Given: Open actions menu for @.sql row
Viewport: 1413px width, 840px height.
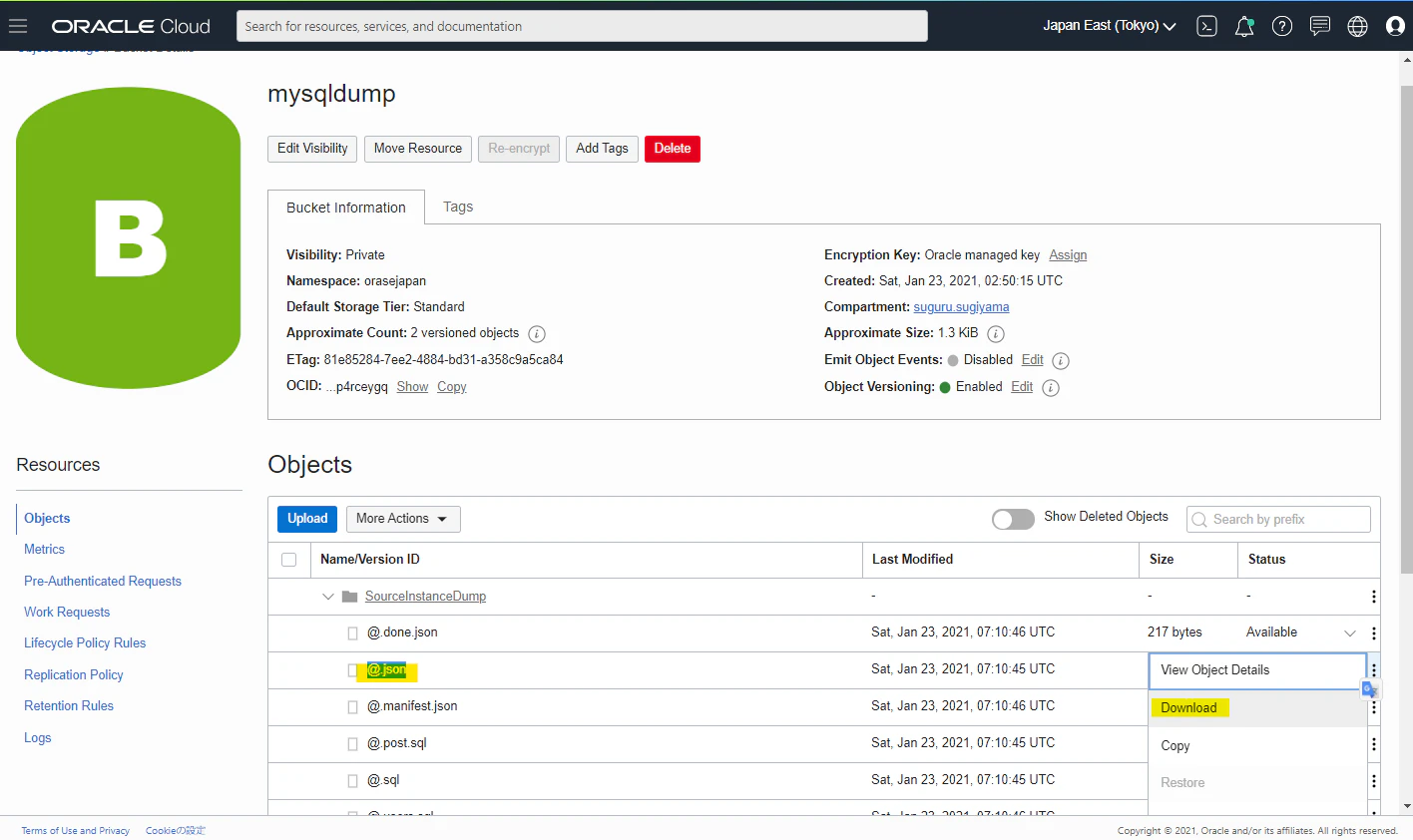Looking at the screenshot, I should click(1373, 781).
